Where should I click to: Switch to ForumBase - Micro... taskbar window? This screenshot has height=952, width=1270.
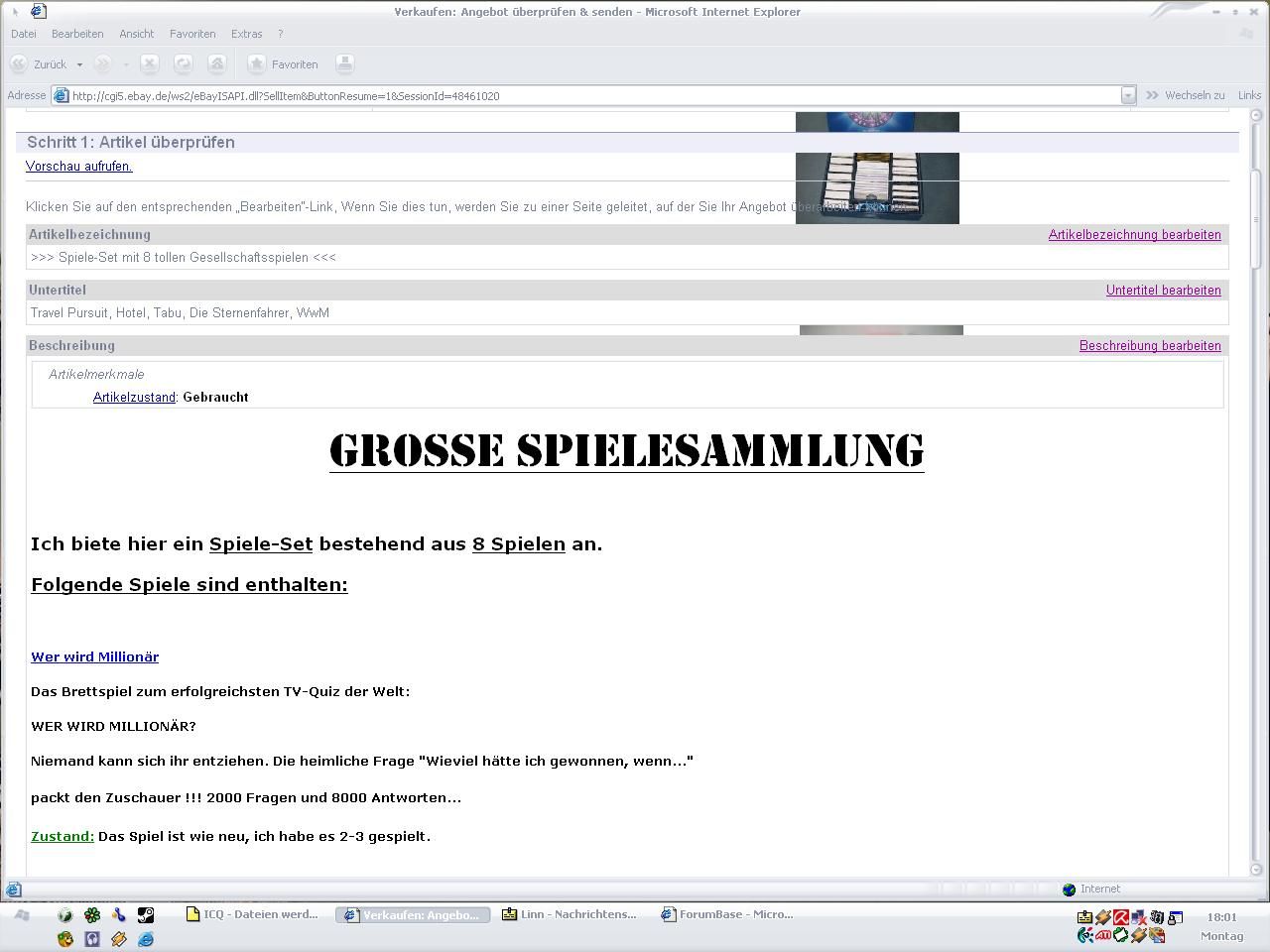(x=729, y=914)
